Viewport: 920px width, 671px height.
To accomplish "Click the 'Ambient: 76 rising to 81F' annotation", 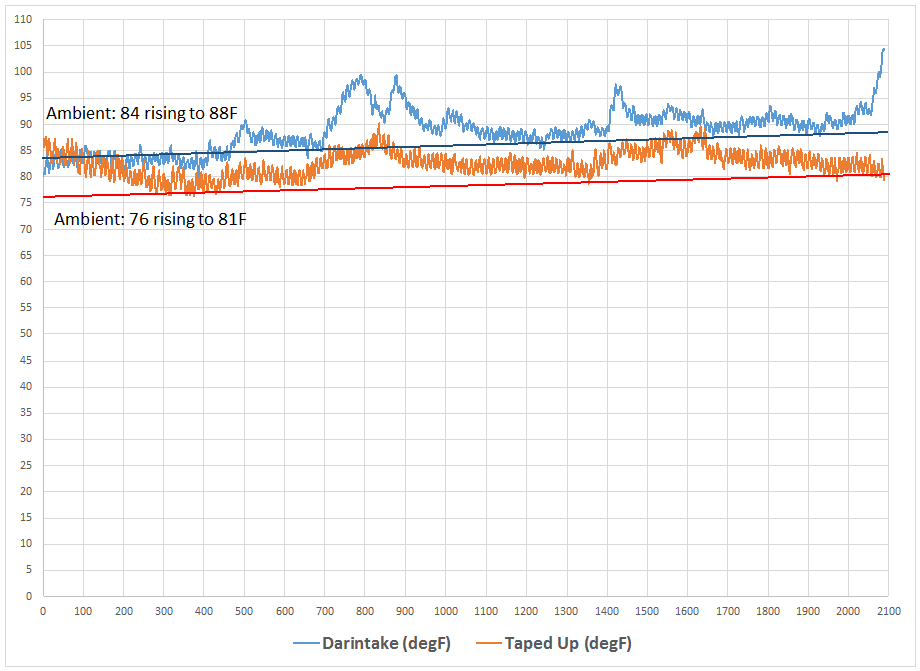I will click(149, 219).
